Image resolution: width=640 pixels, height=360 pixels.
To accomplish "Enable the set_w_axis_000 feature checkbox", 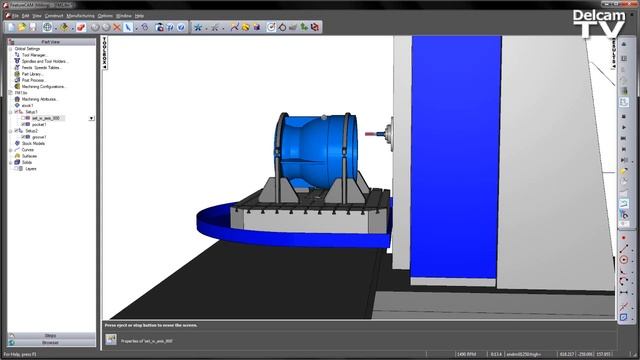I will point(23,118).
